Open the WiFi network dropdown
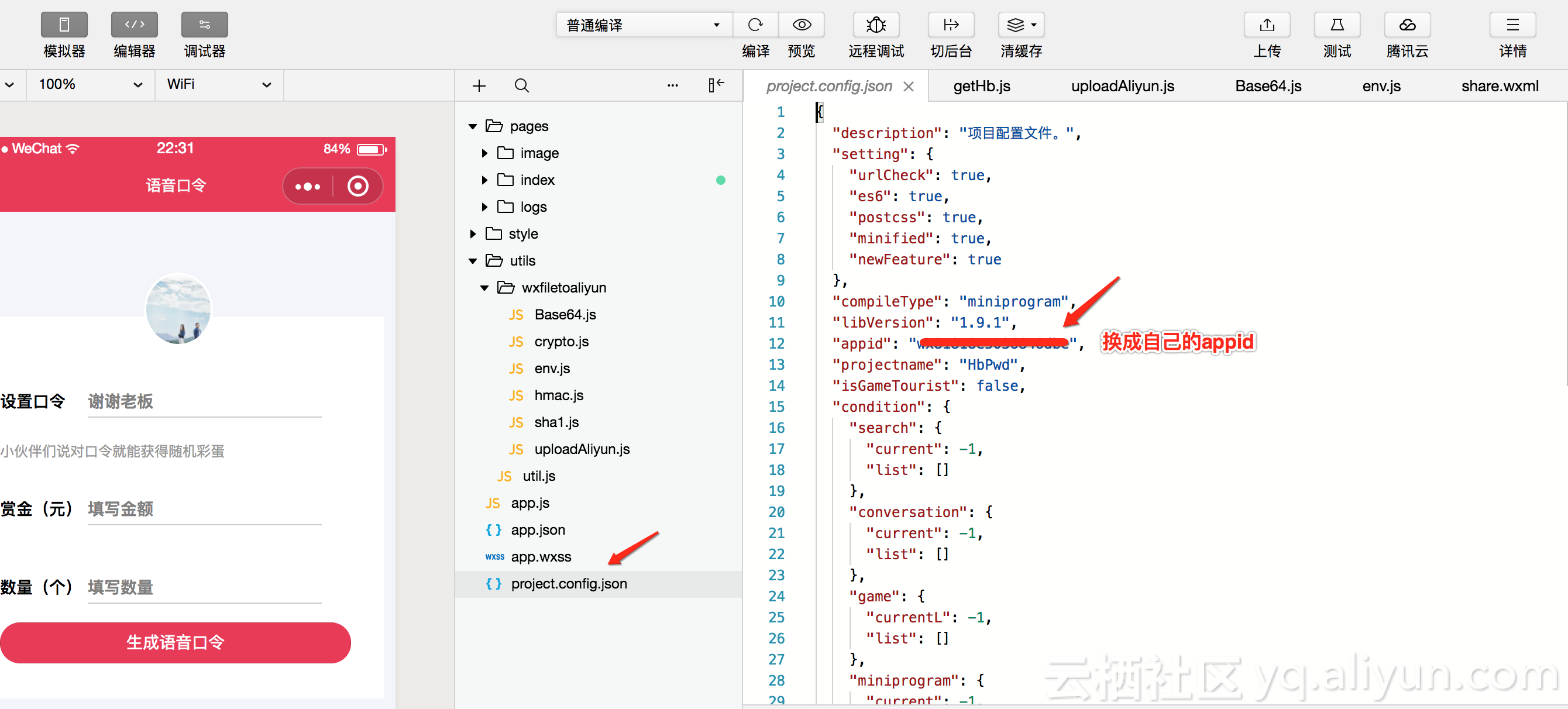 coord(218,85)
